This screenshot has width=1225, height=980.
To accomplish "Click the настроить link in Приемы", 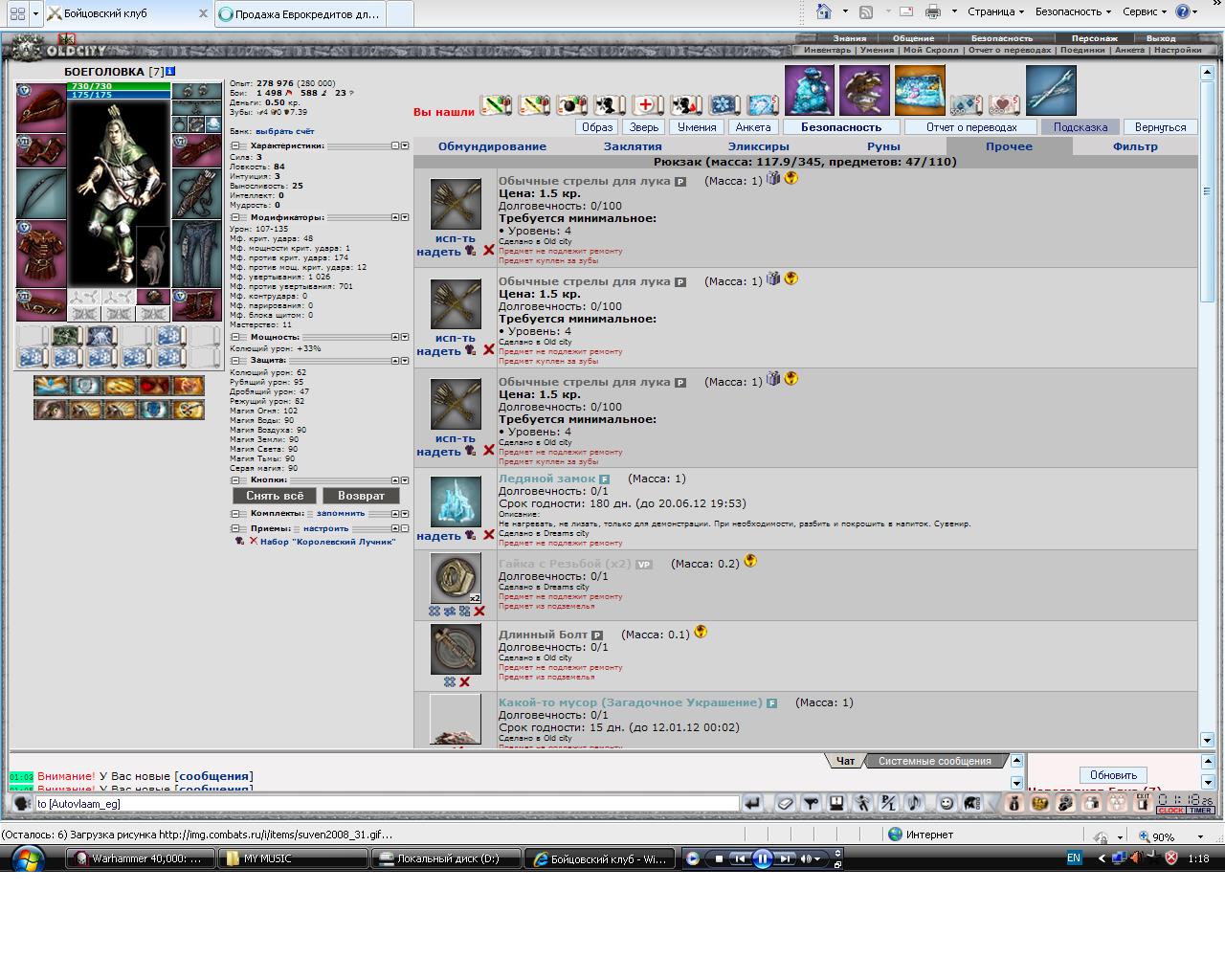I will click(325, 528).
